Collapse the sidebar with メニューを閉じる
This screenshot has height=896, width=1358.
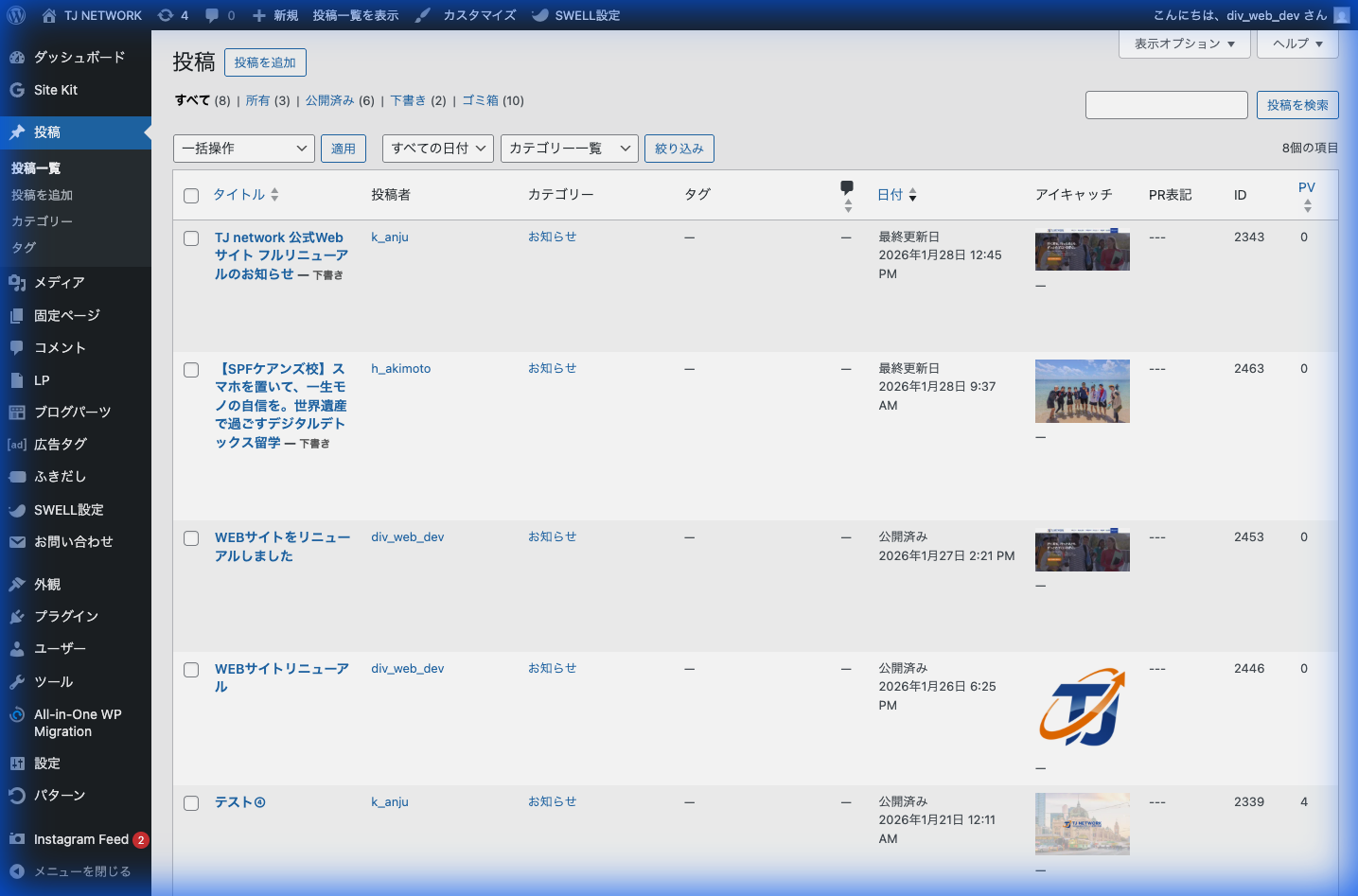81,871
